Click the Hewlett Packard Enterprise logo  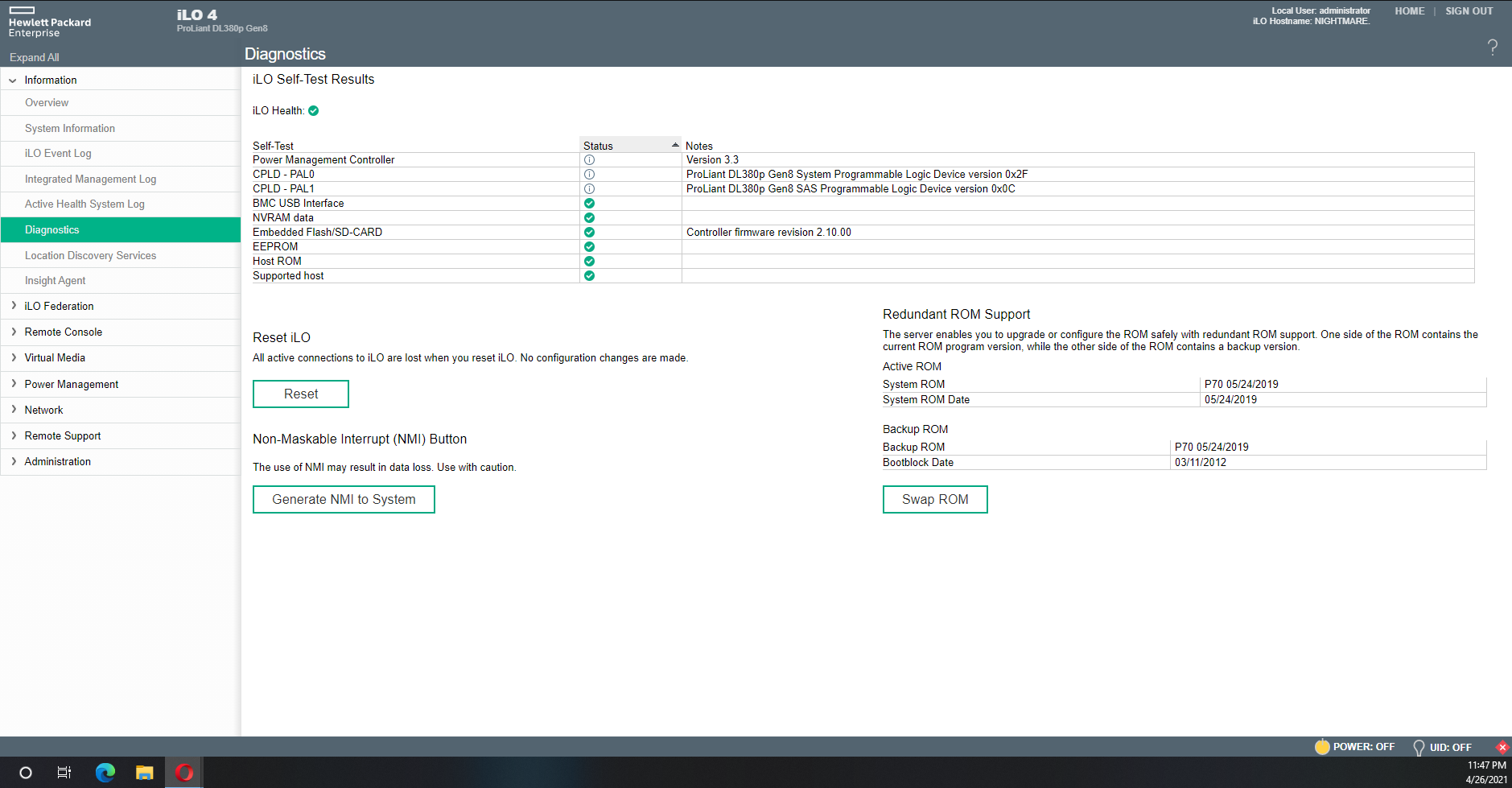(50, 23)
